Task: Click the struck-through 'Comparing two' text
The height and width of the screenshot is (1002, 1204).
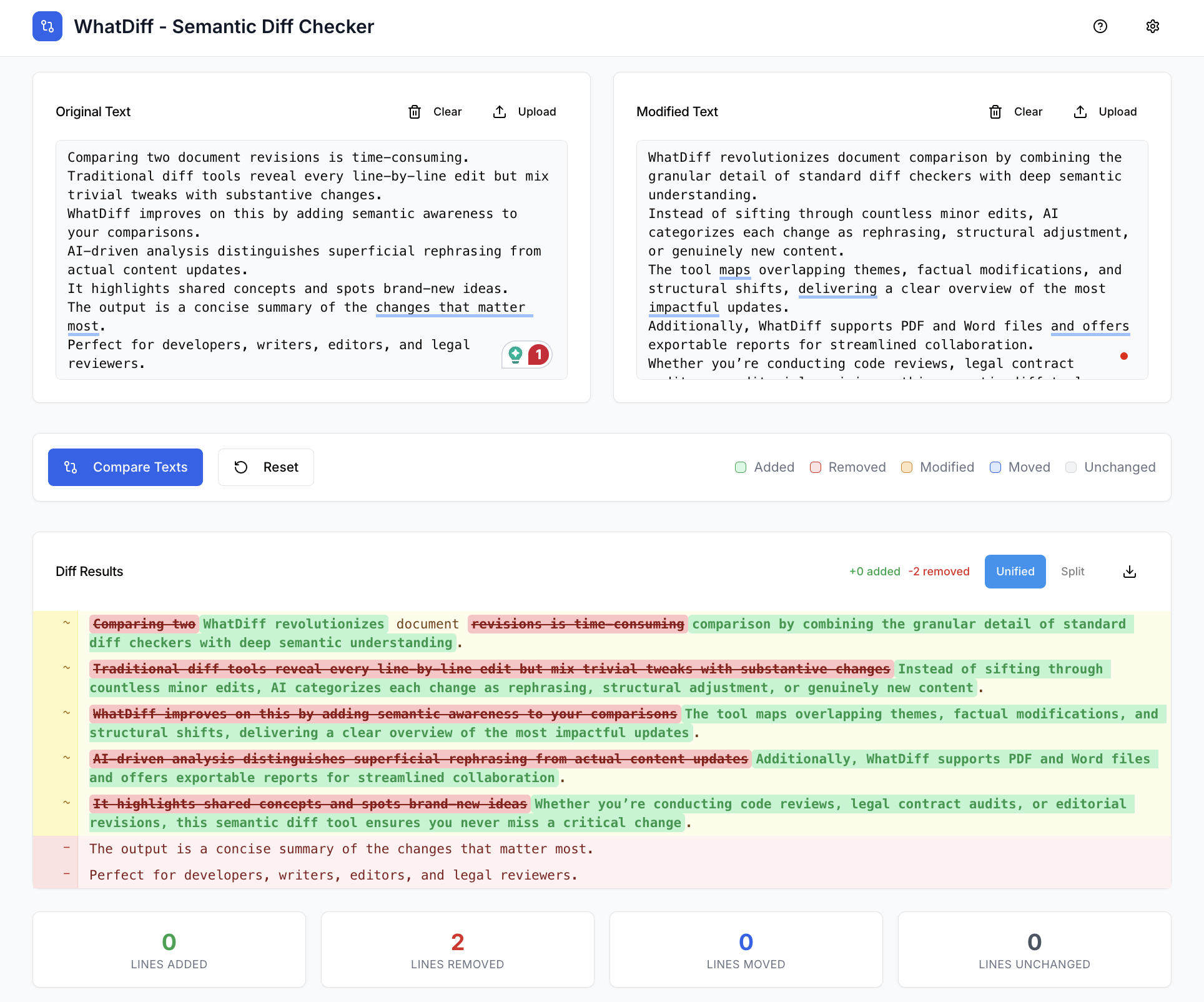Action: [144, 624]
